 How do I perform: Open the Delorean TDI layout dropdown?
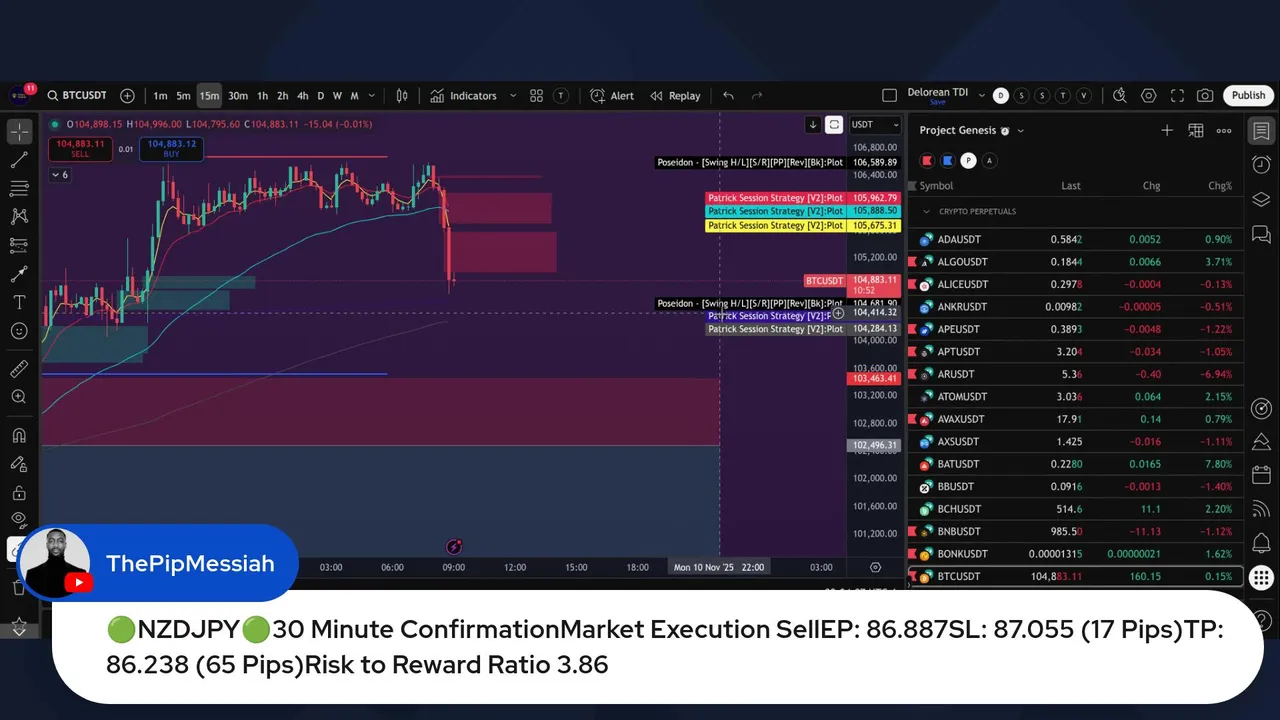(x=982, y=96)
